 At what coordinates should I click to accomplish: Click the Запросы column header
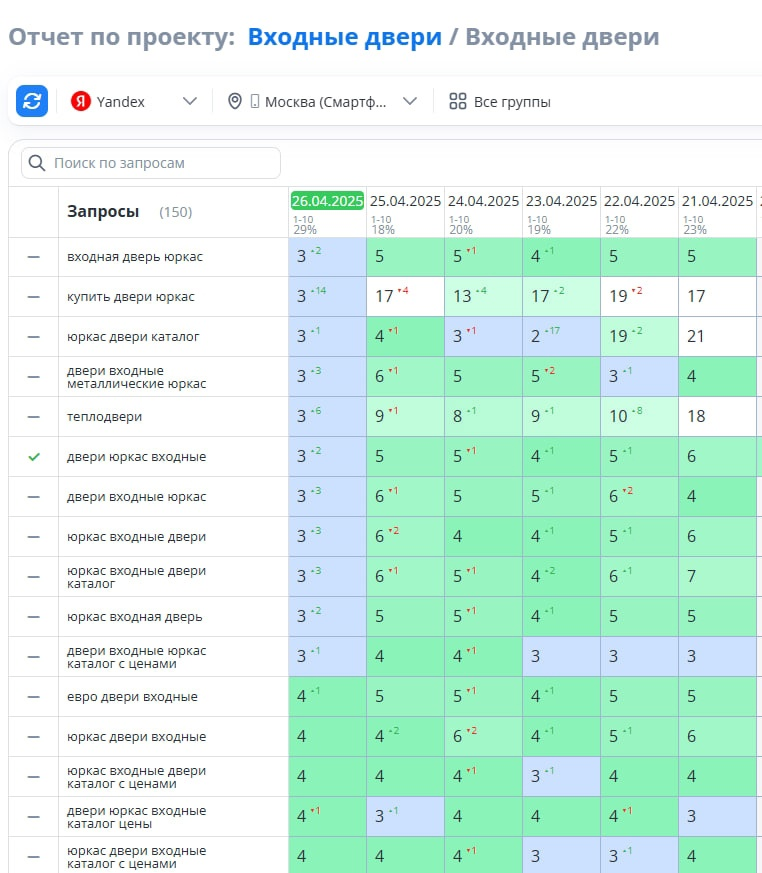103,212
